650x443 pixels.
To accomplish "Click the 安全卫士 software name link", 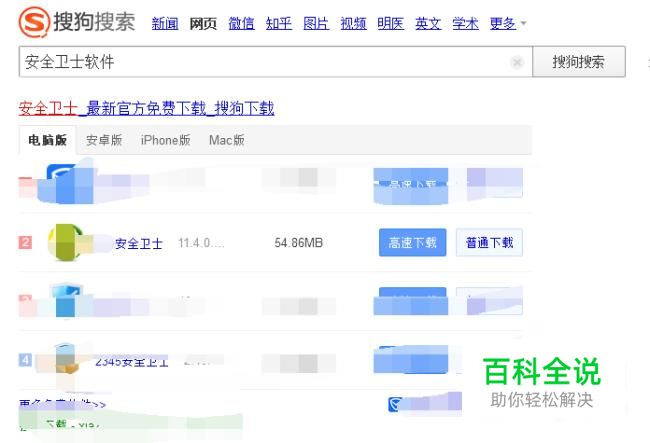I will pos(139,243).
